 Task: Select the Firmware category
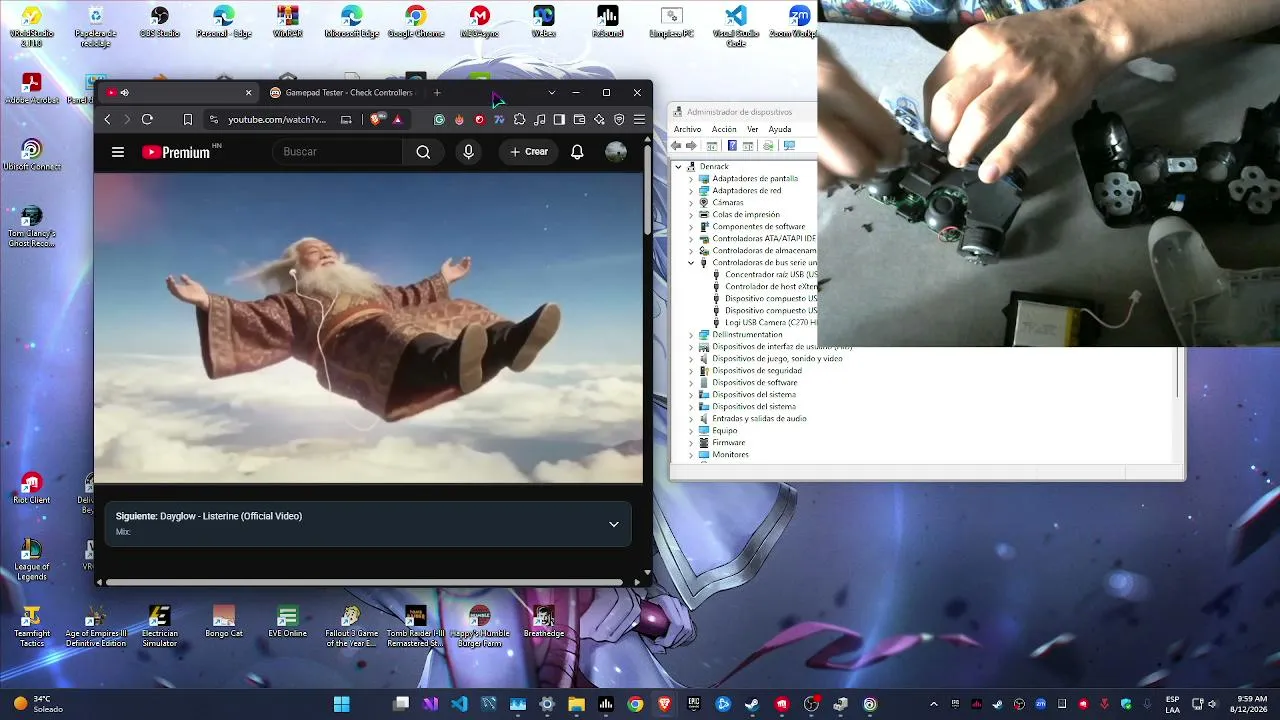coord(728,443)
